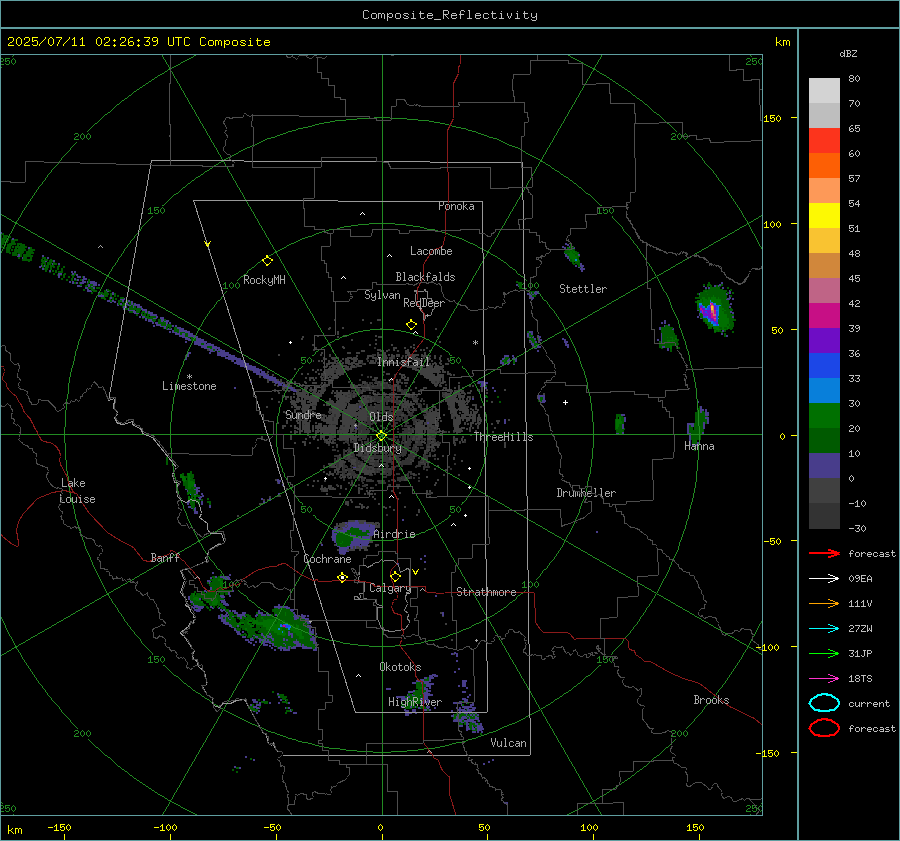Click the green 31JP arrow icon

(824, 653)
